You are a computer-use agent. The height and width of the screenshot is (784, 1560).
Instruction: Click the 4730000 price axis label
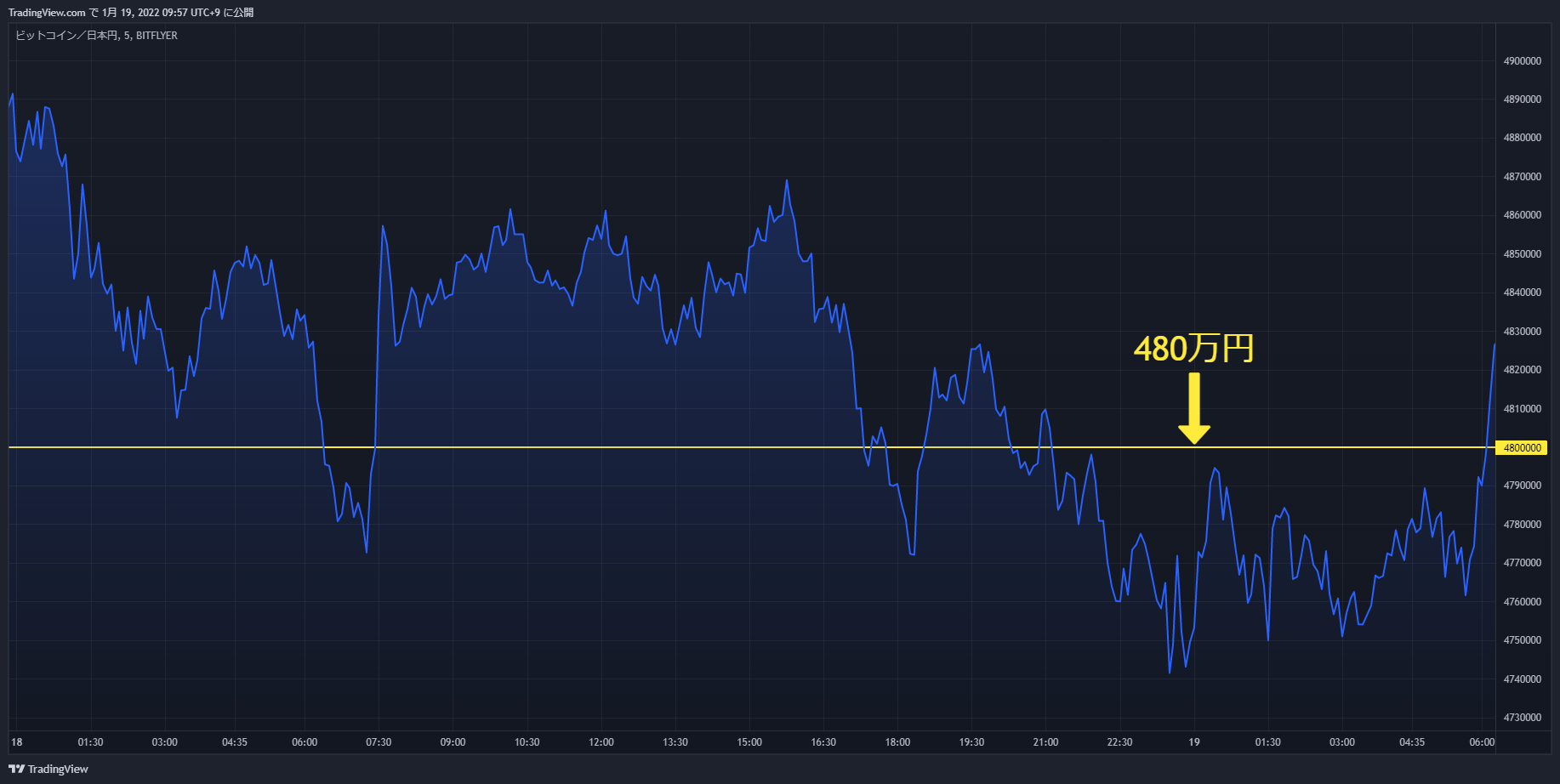(x=1522, y=718)
